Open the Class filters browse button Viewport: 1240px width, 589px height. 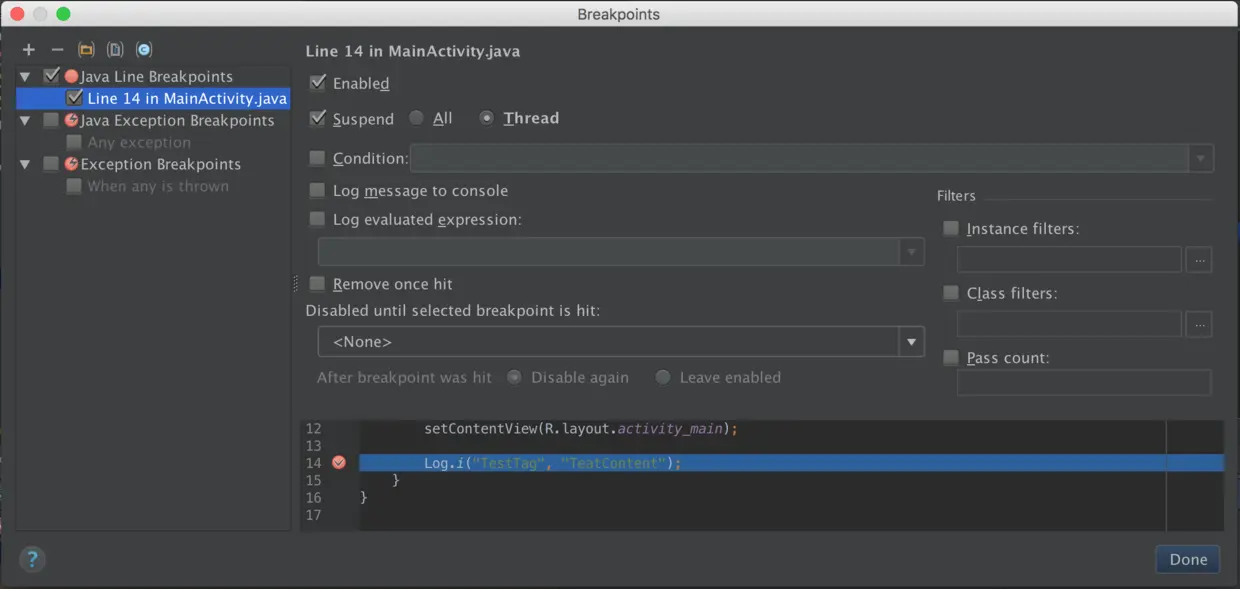[1199, 324]
